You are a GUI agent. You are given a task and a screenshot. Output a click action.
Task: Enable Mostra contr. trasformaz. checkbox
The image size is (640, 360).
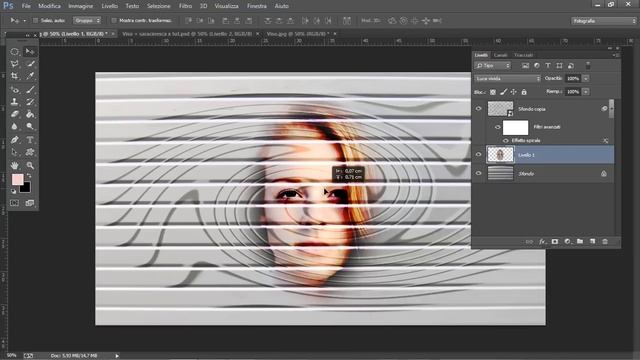coord(114,20)
